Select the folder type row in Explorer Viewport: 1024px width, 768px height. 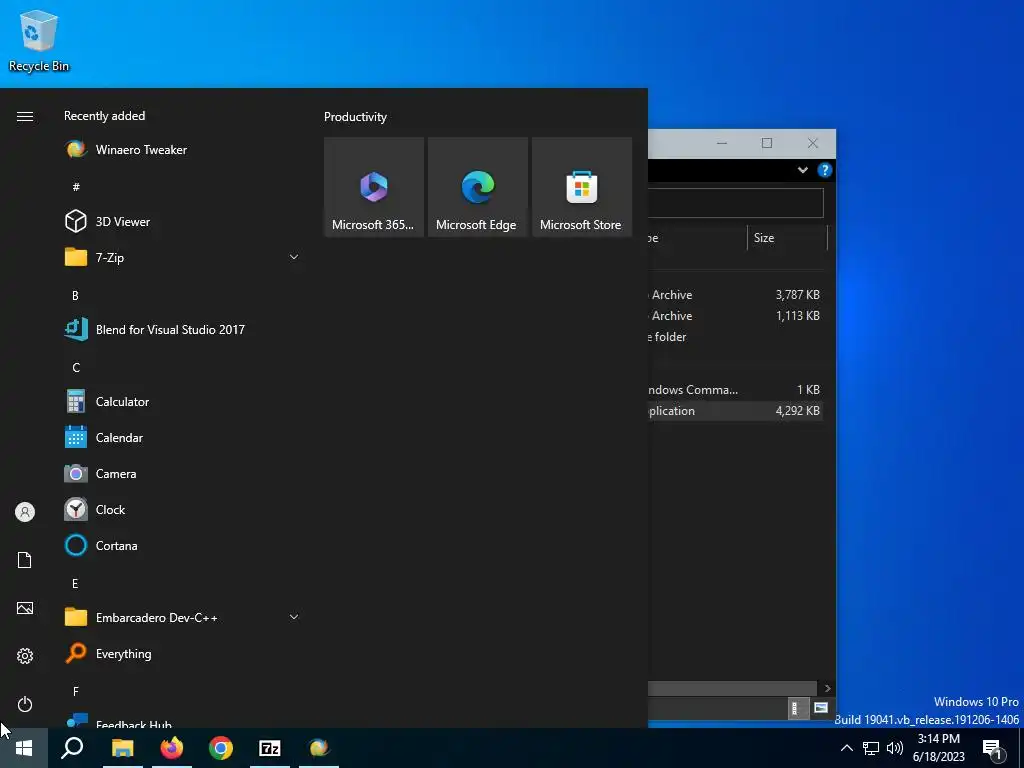735,337
